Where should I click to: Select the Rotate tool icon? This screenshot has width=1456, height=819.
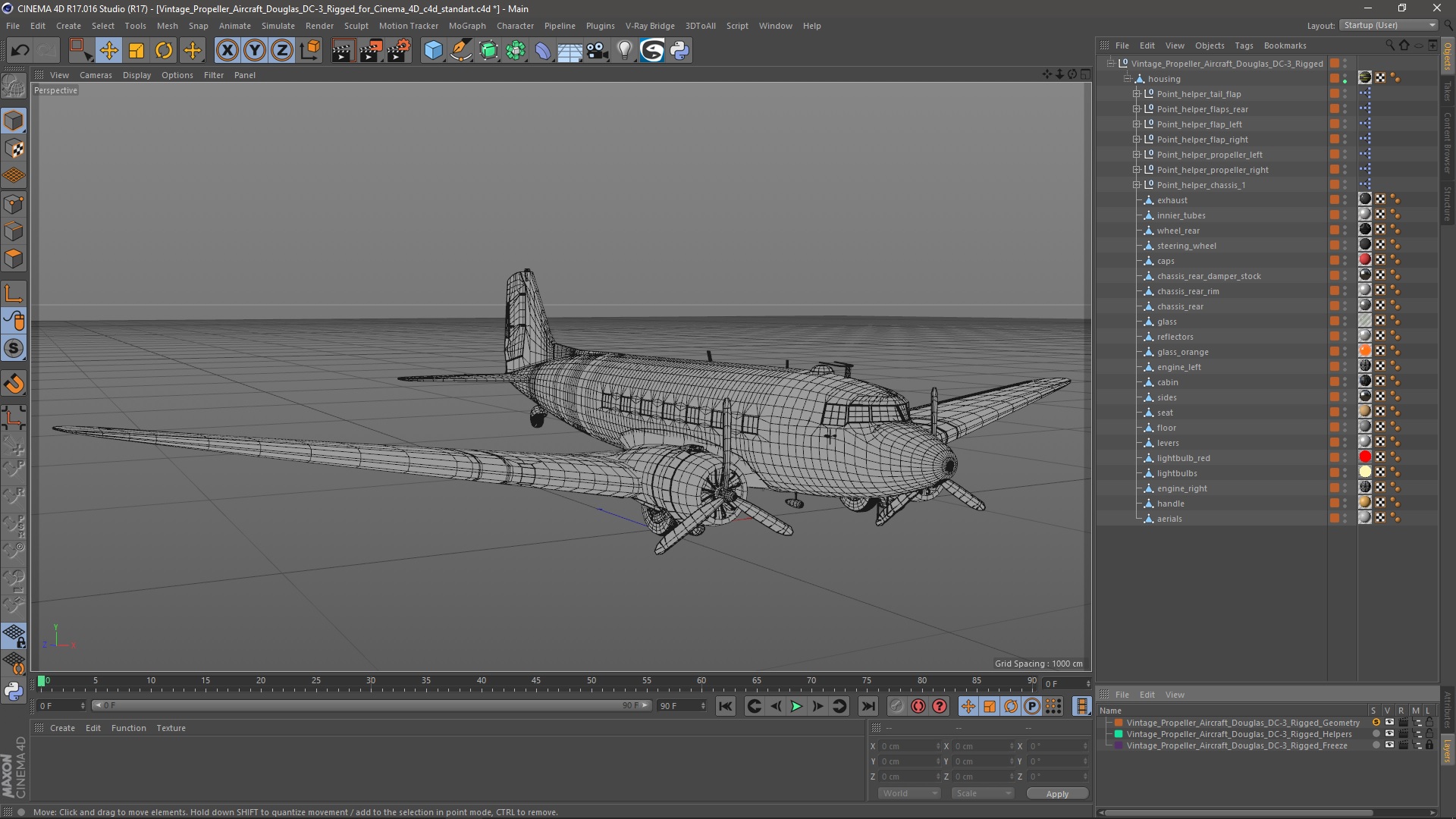coord(164,51)
